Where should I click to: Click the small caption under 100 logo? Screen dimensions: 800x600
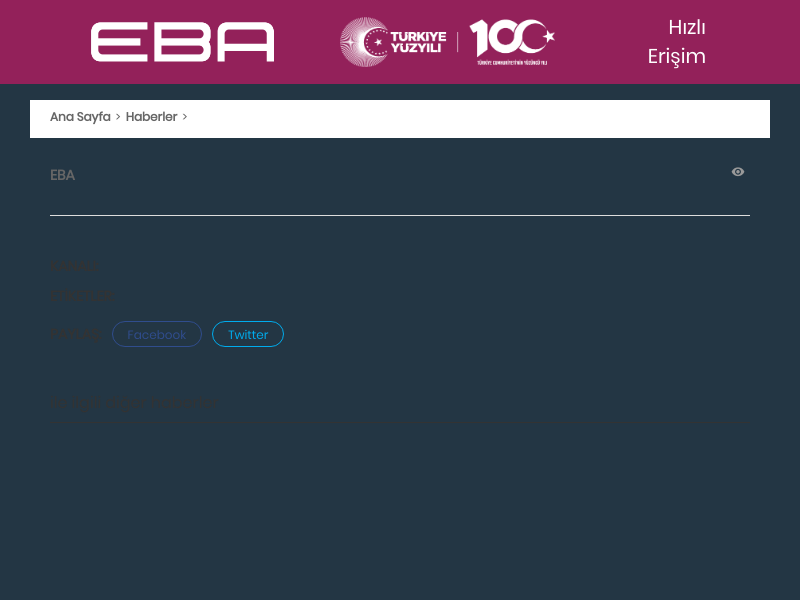pos(512,62)
